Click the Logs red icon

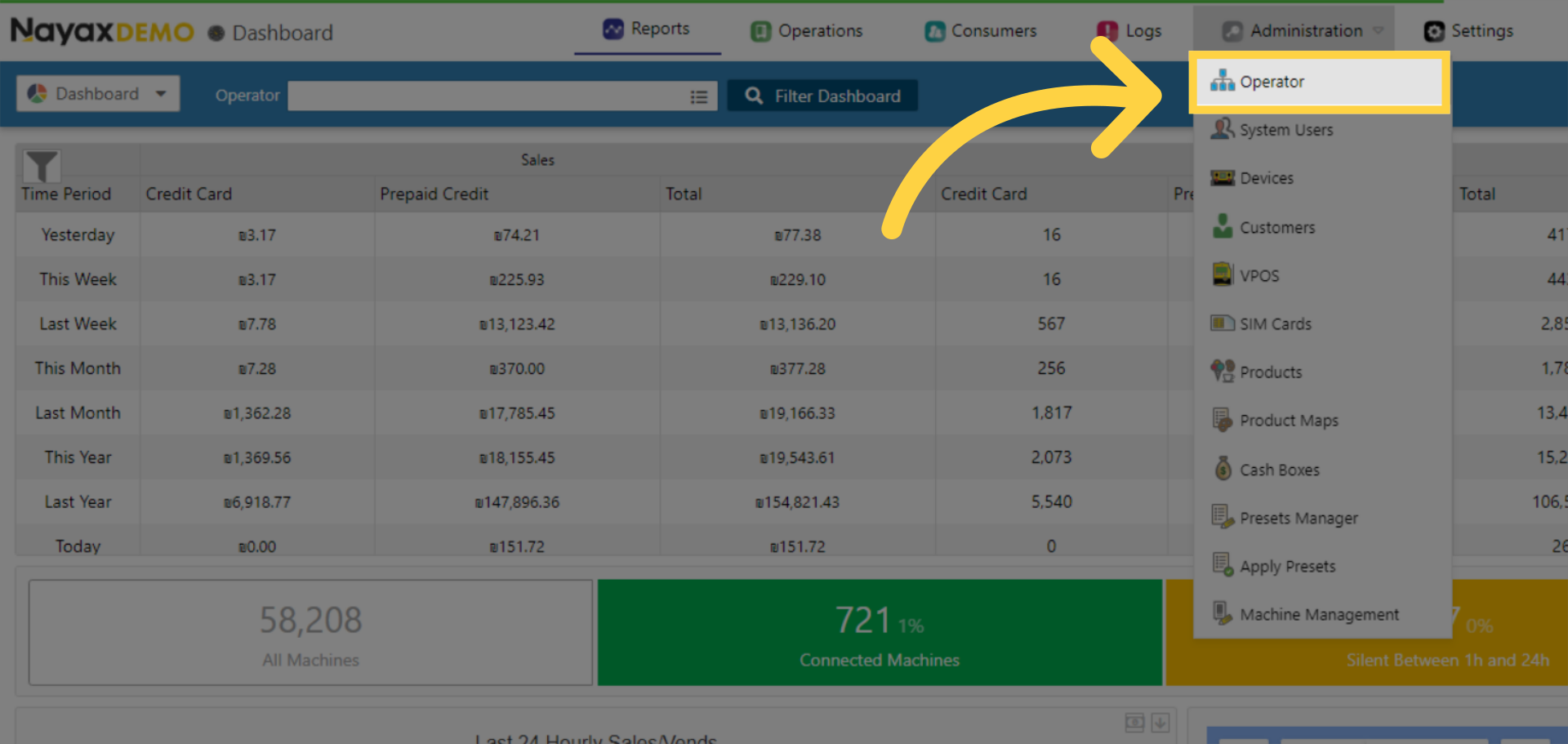click(x=1107, y=31)
